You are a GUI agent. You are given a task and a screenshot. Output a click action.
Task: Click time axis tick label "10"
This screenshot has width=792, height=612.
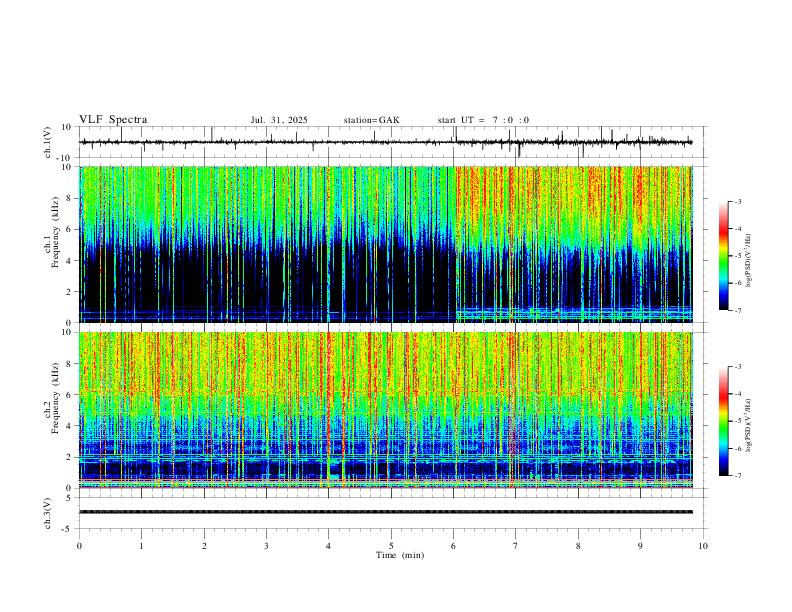pos(703,546)
